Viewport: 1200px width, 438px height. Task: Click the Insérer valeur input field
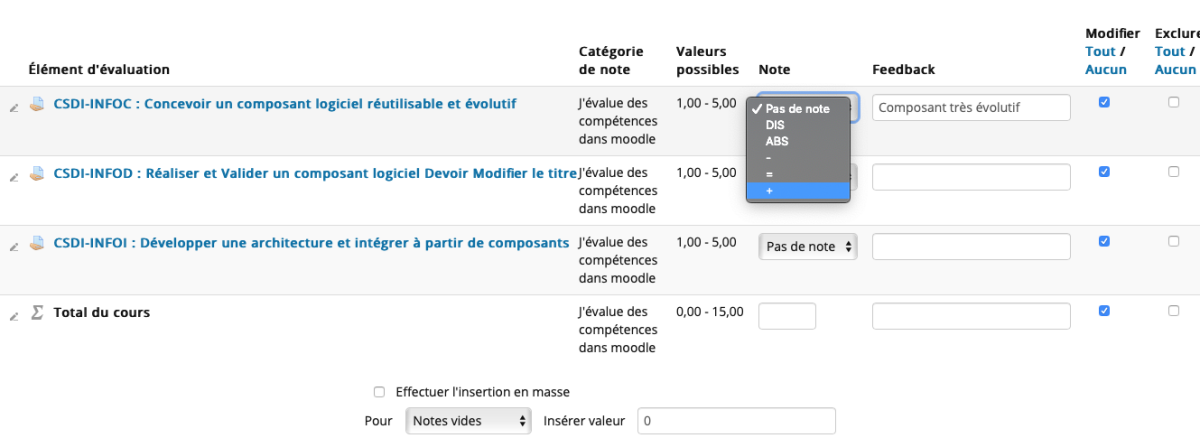point(736,421)
